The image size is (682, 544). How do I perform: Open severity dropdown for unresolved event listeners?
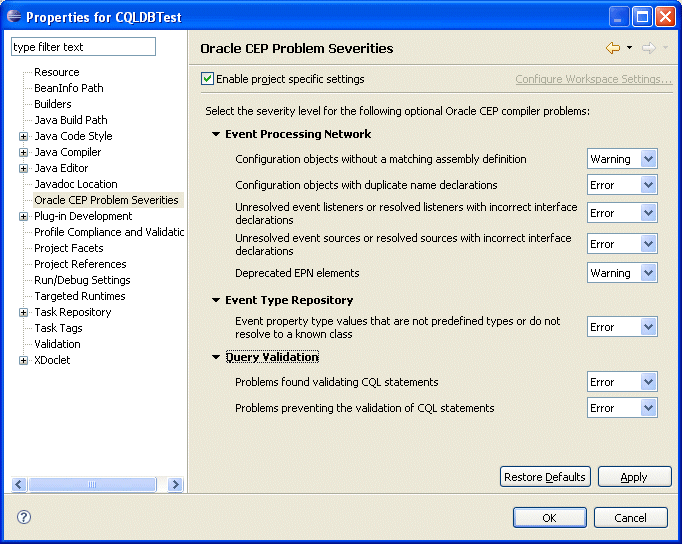622,213
